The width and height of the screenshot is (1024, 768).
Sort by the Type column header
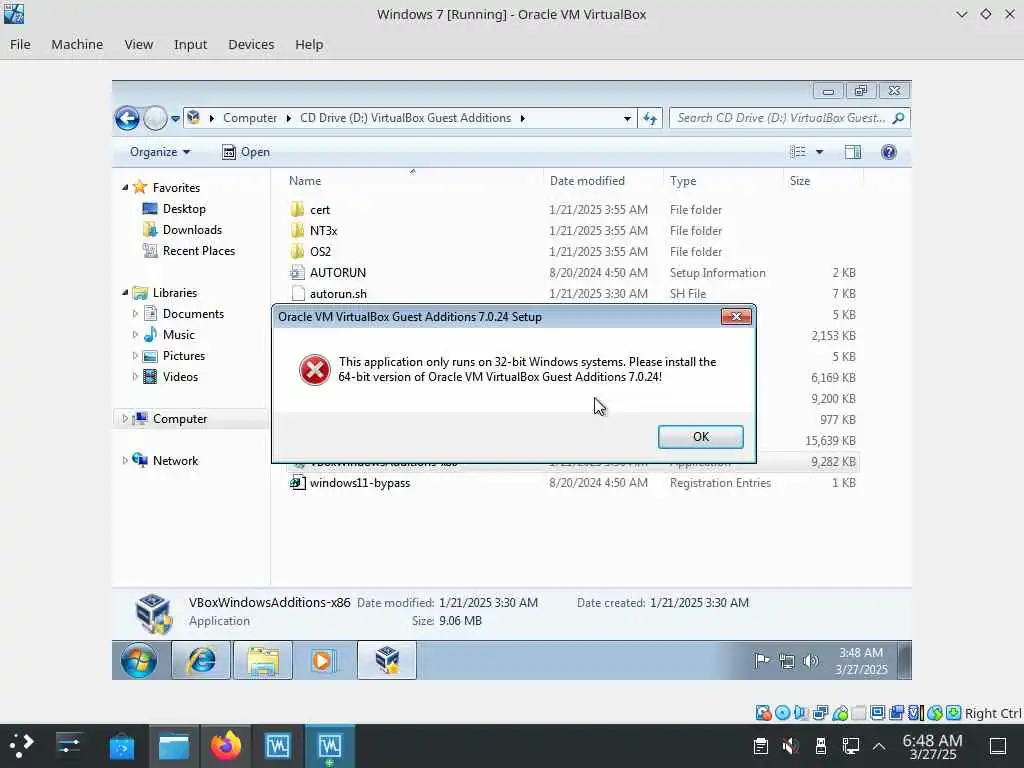[723, 181]
